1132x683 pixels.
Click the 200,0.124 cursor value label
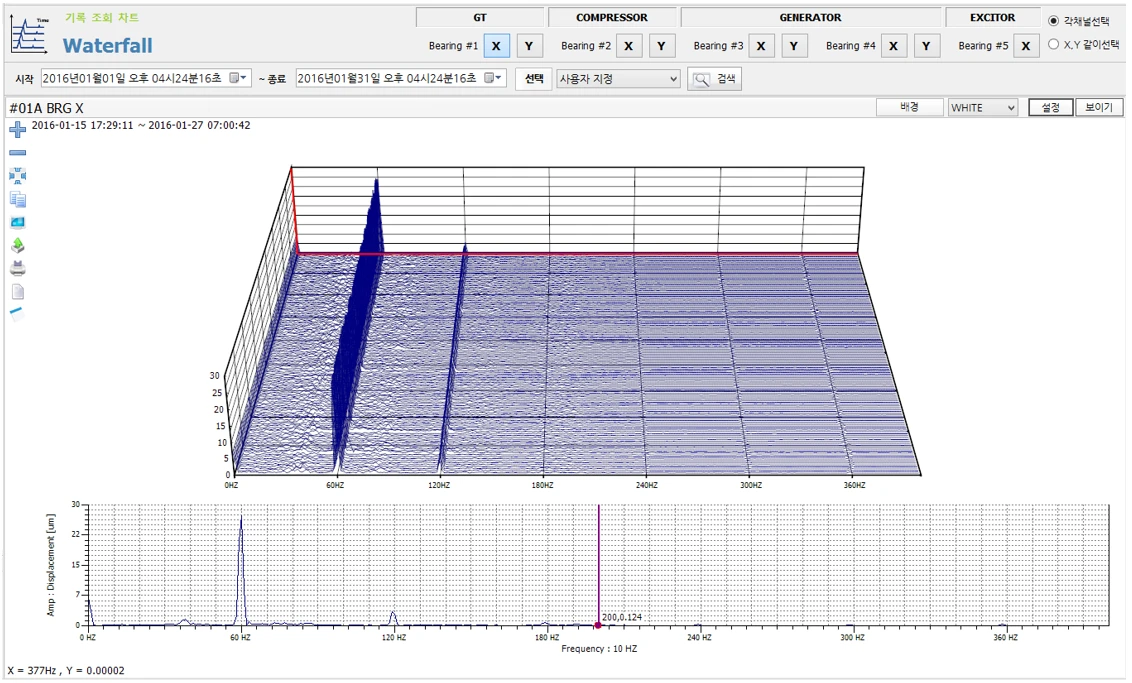tap(622, 617)
